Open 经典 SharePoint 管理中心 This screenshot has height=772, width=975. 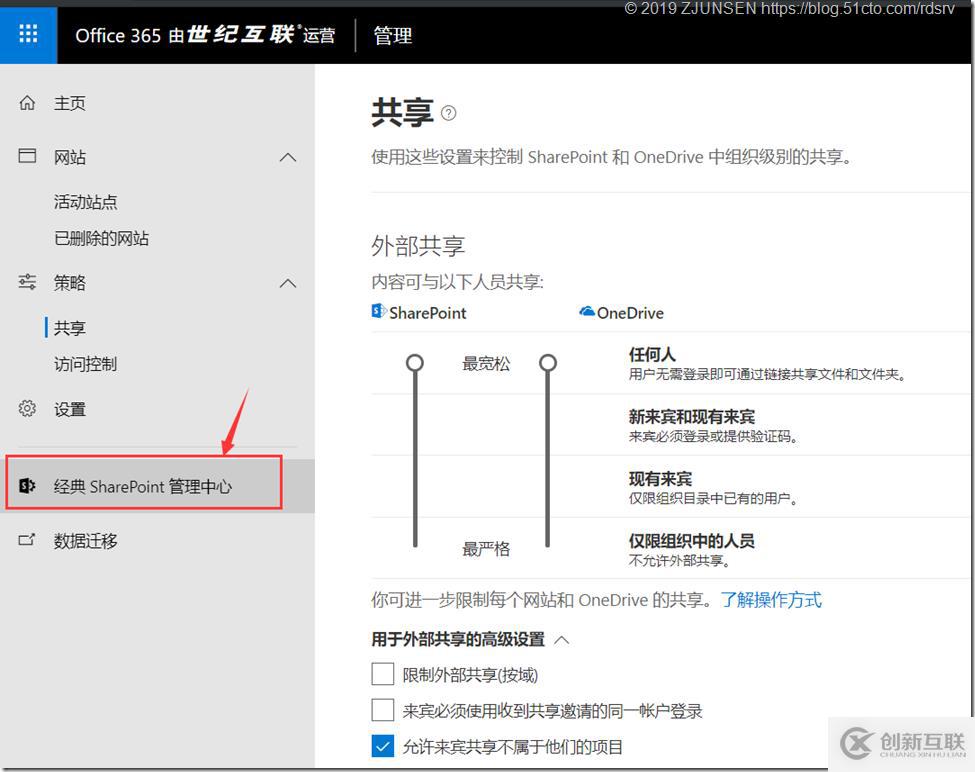pyautogui.click(x=143, y=486)
